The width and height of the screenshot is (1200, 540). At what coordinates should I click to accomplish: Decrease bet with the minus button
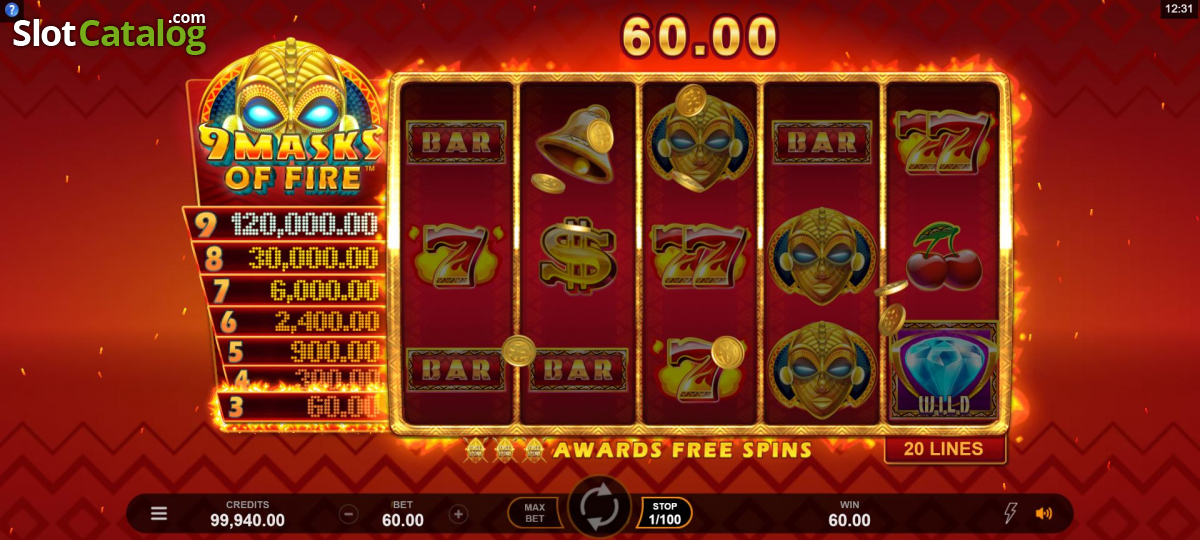(x=349, y=514)
